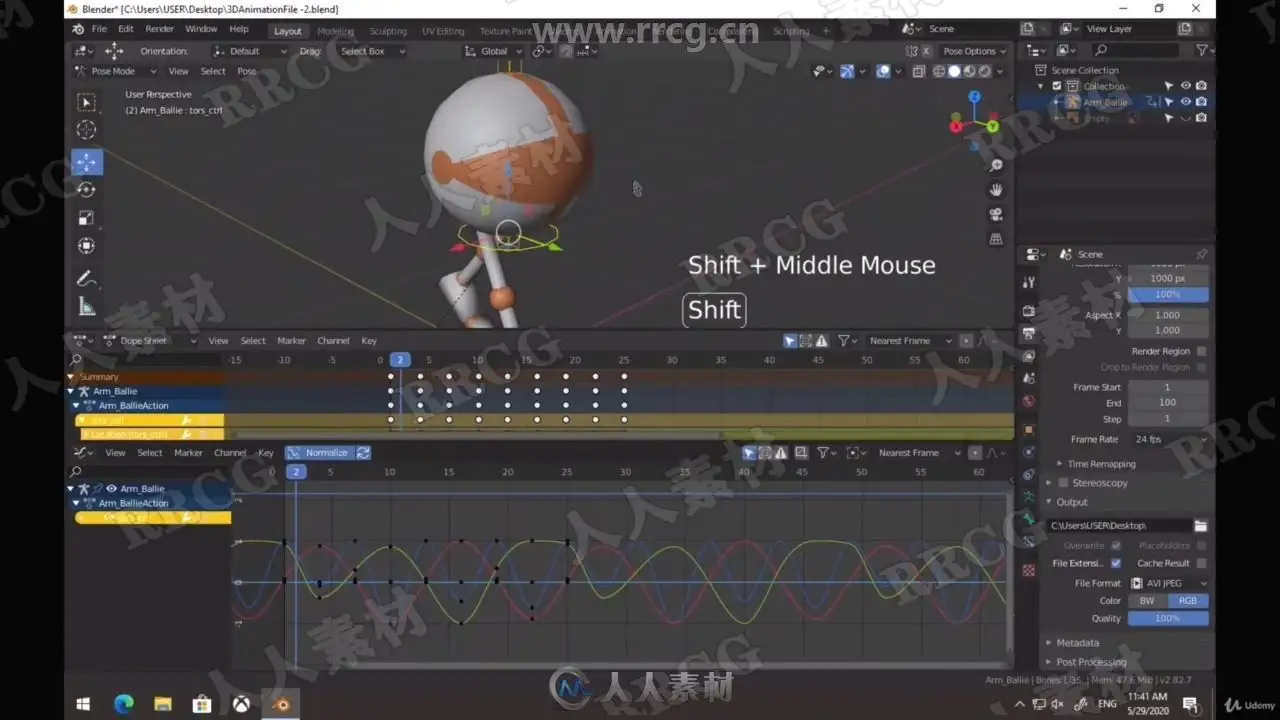Screen dimensions: 1280x720
Task: Choose the Measure tool
Action: pyautogui.click(x=86, y=307)
